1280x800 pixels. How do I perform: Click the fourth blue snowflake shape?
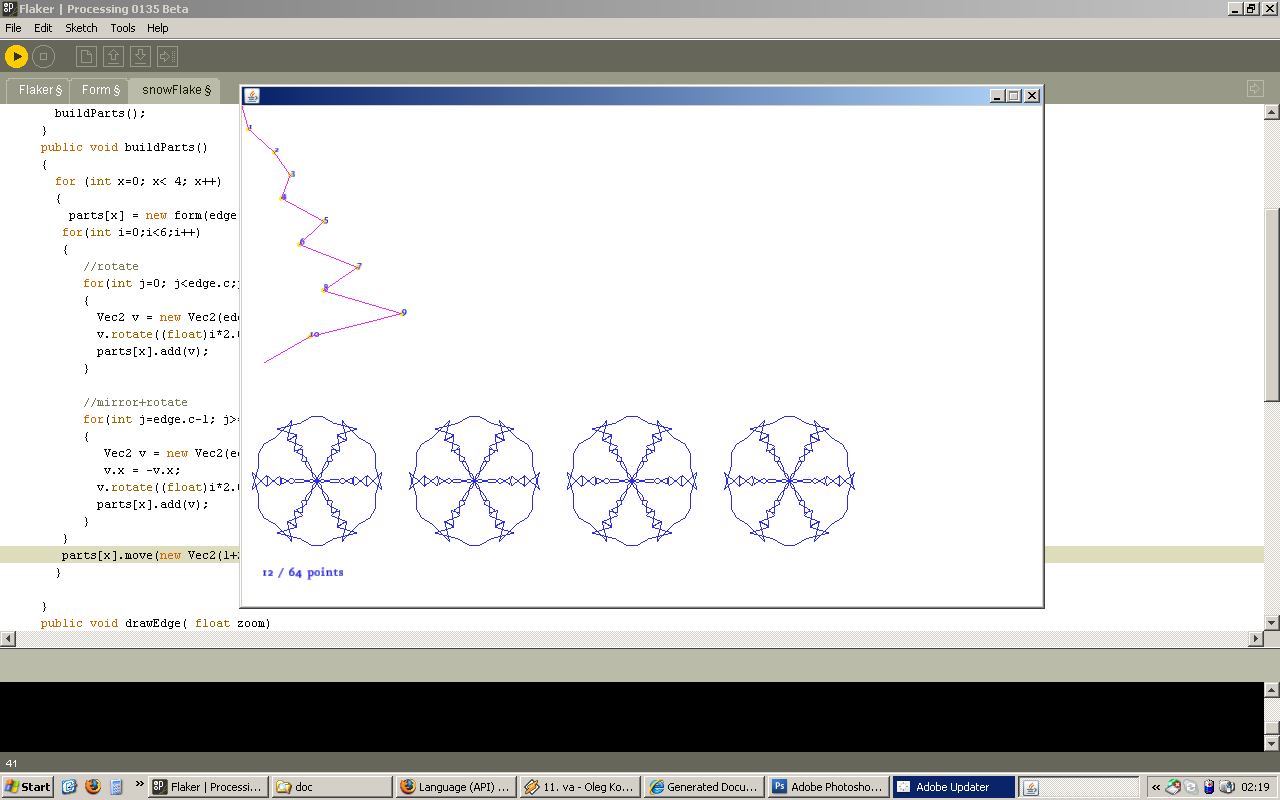(789, 481)
